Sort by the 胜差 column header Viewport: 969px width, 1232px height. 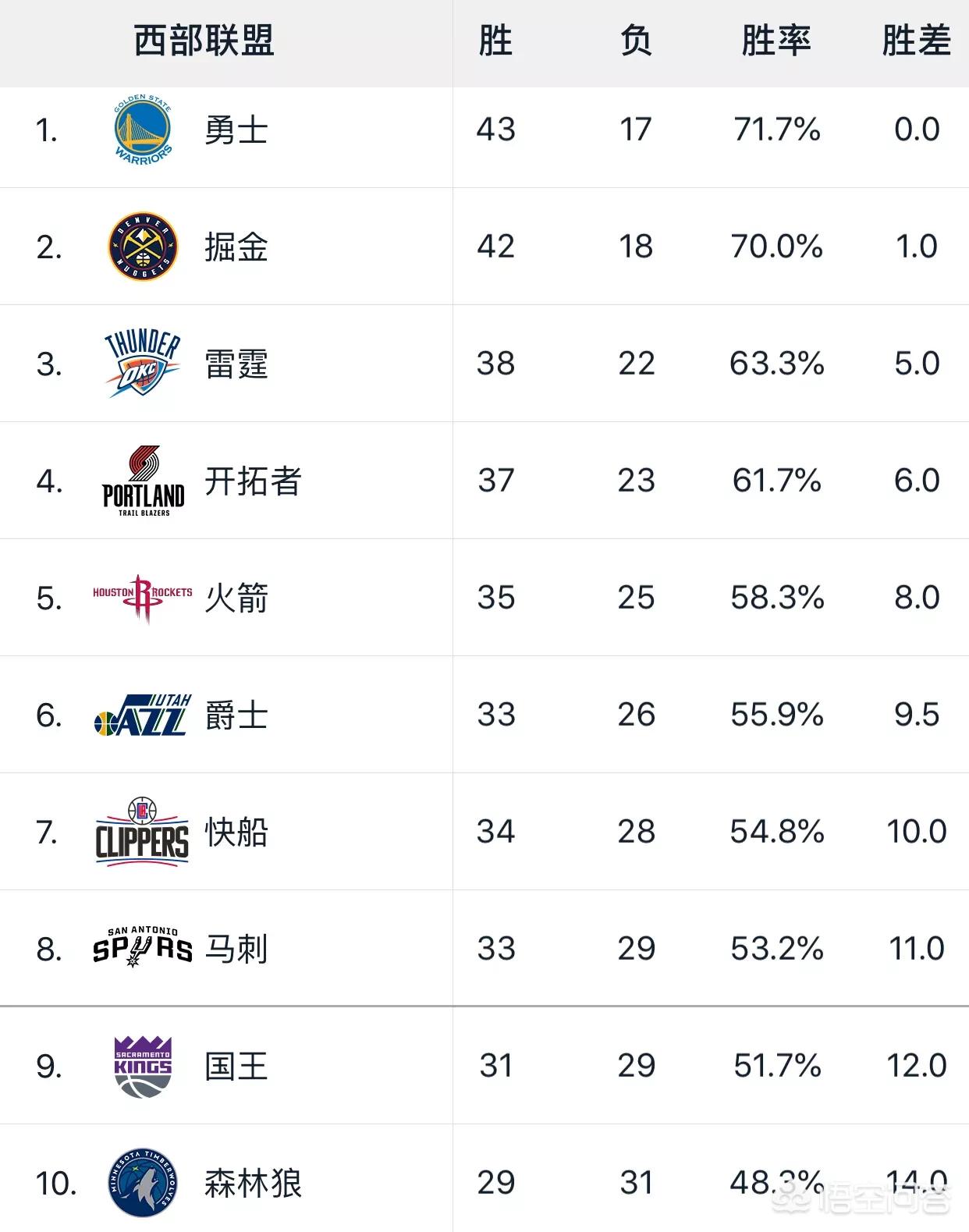tap(917, 41)
